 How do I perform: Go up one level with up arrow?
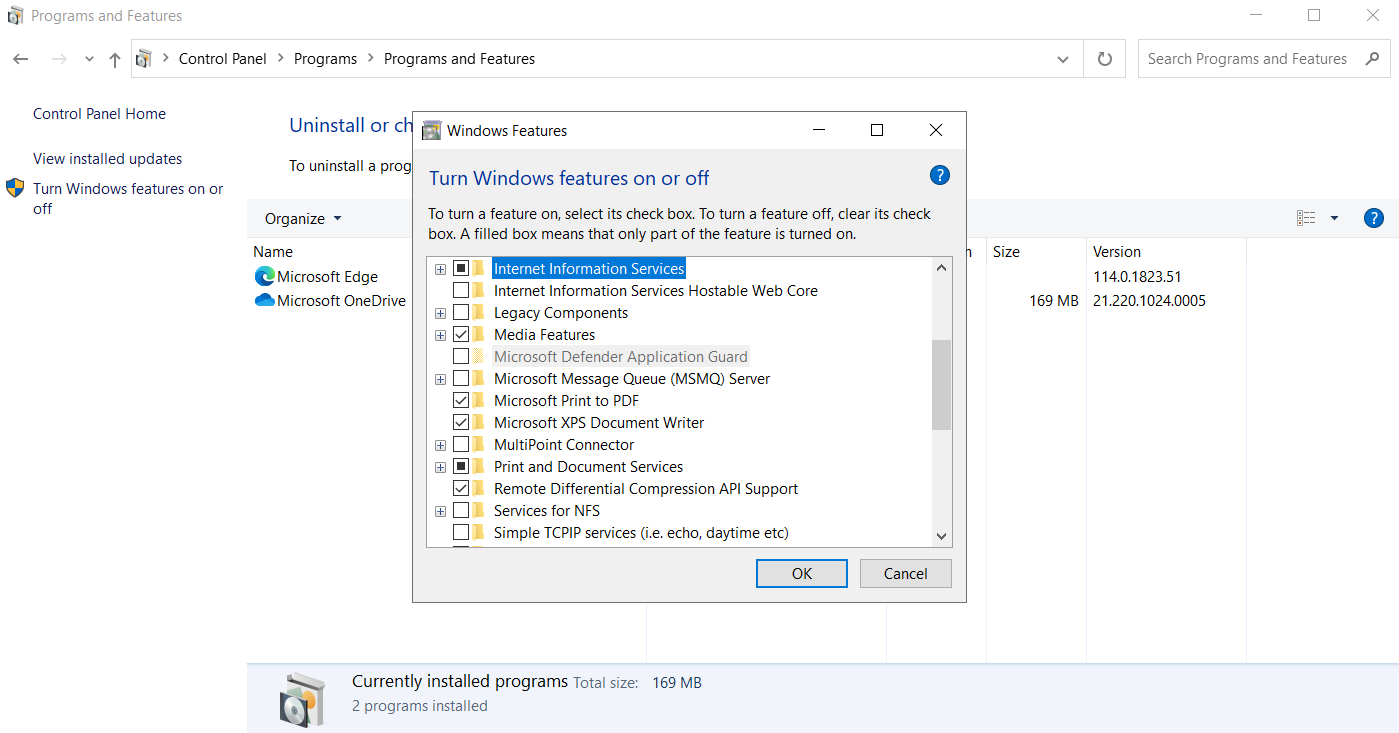[x=115, y=59]
